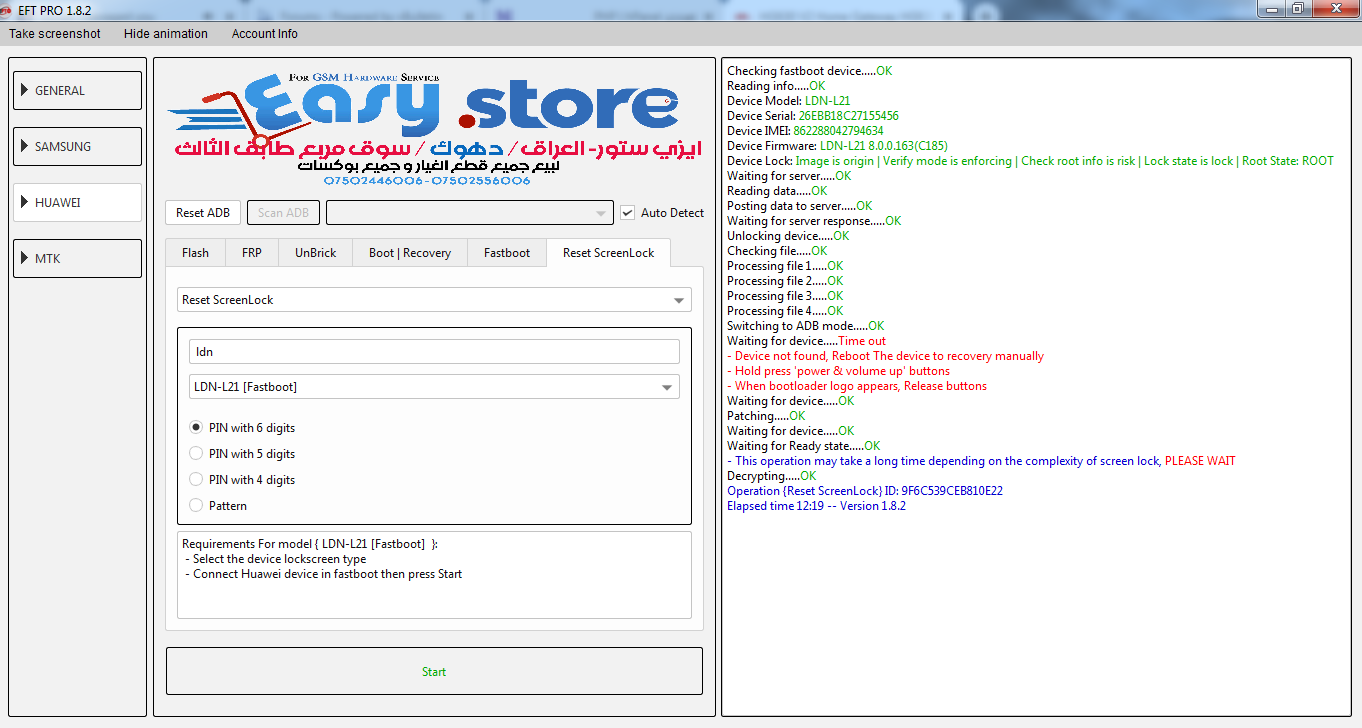Click the 'Checking fastboot device.....OK' log line
Viewport: 1362px width, 728px height.
810,71
